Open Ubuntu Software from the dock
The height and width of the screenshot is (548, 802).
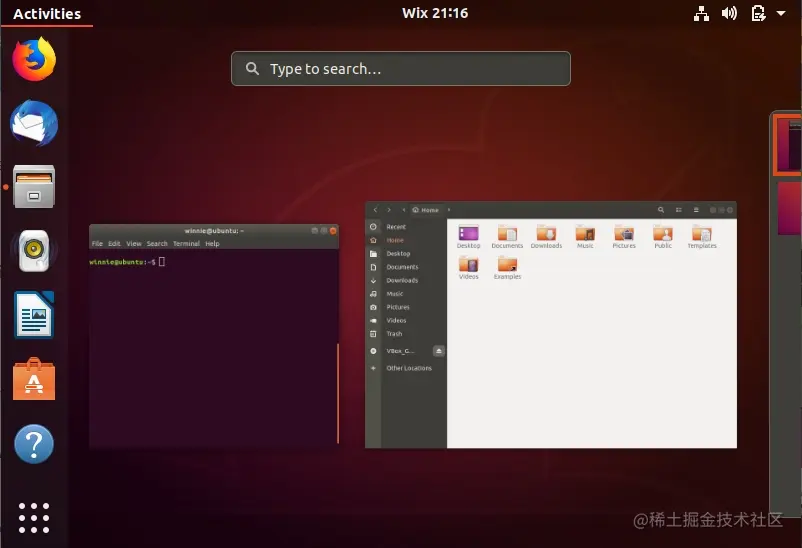(x=34, y=379)
